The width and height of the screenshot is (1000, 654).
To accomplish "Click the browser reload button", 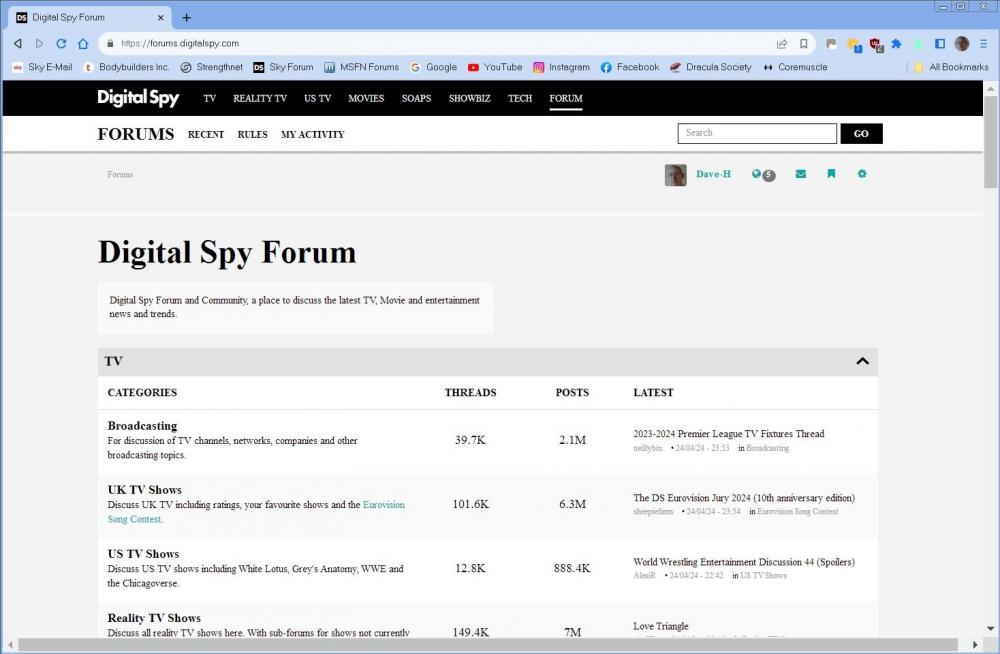I will click(61, 44).
